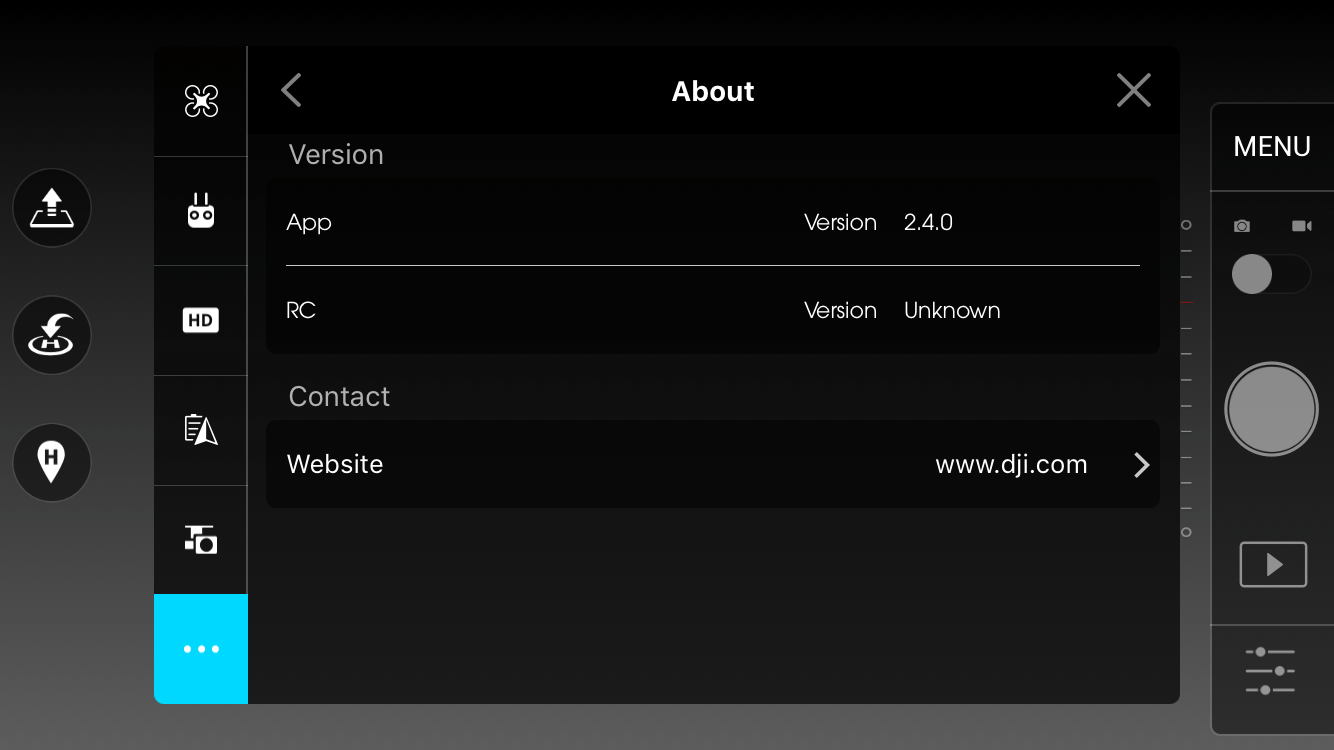Activate Return to Home
Viewport: 1334px width, 750px height.
coord(52,335)
